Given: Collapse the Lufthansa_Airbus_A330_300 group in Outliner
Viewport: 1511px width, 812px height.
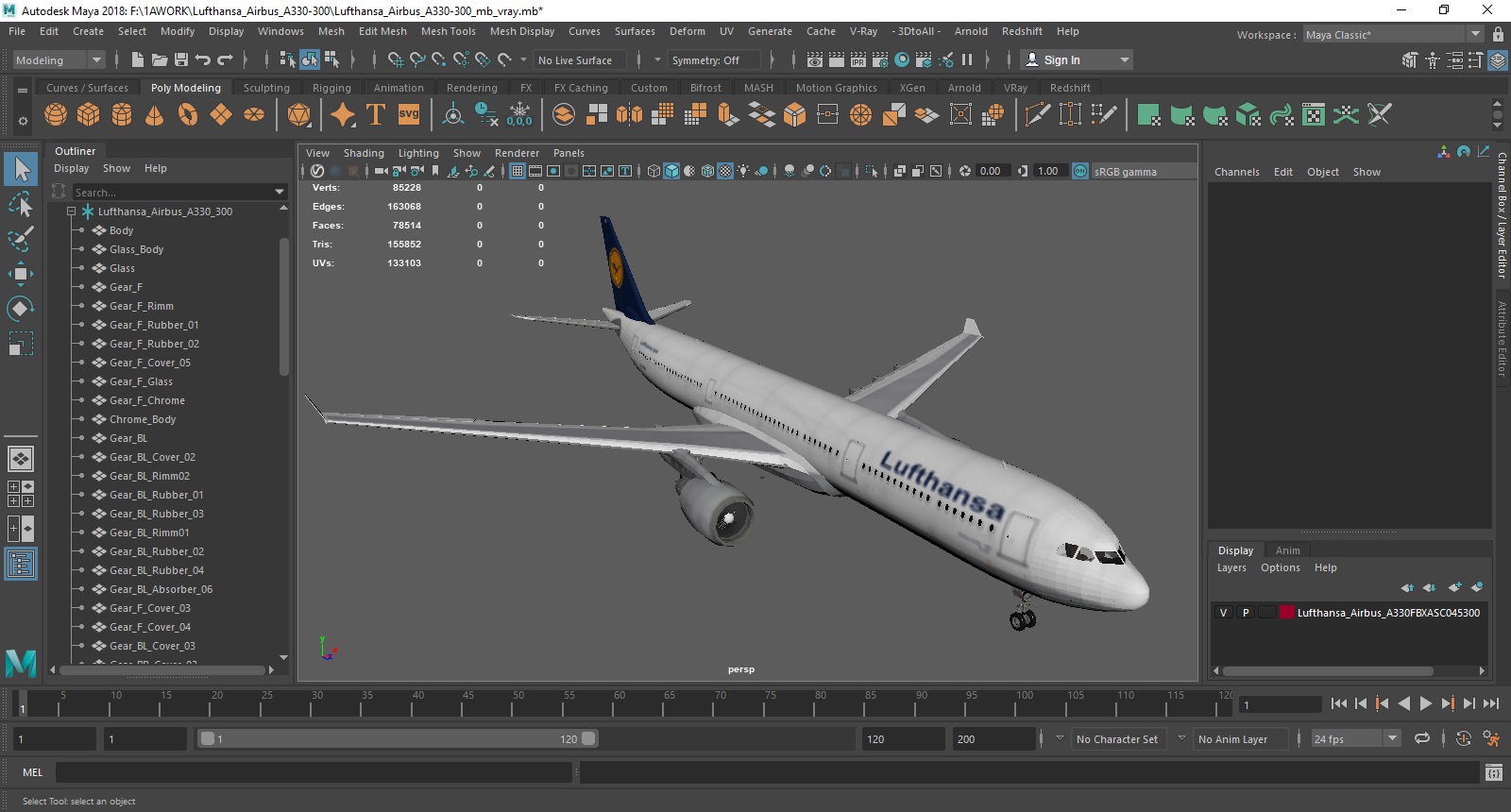Looking at the screenshot, I should pos(71,211).
